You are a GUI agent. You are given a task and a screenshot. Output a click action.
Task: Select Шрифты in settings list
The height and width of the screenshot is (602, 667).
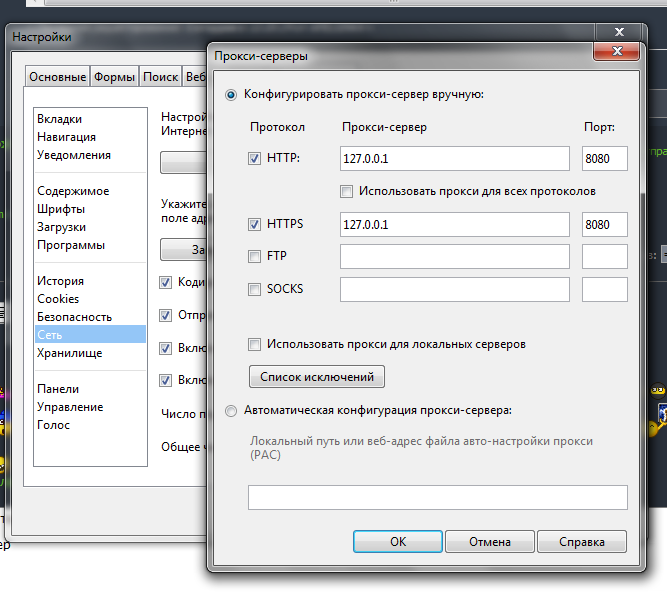[x=90, y=209]
